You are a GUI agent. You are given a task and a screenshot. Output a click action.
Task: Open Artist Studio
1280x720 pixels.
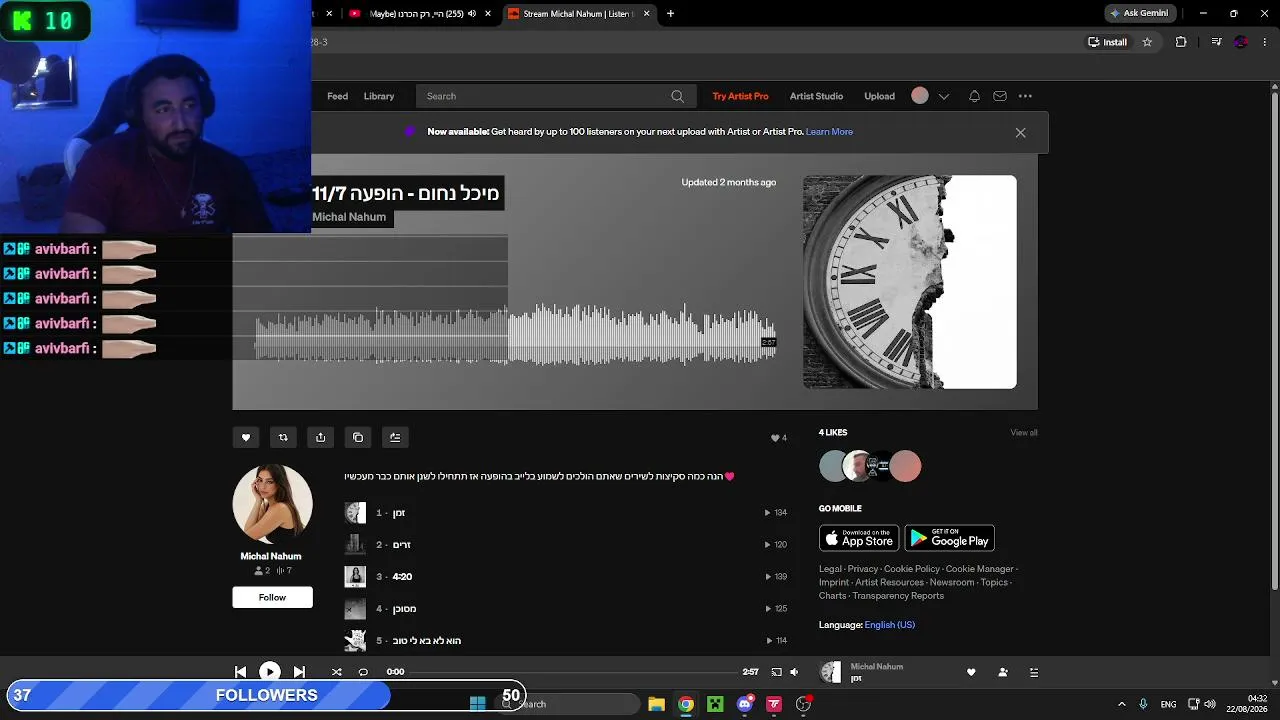coord(816,96)
